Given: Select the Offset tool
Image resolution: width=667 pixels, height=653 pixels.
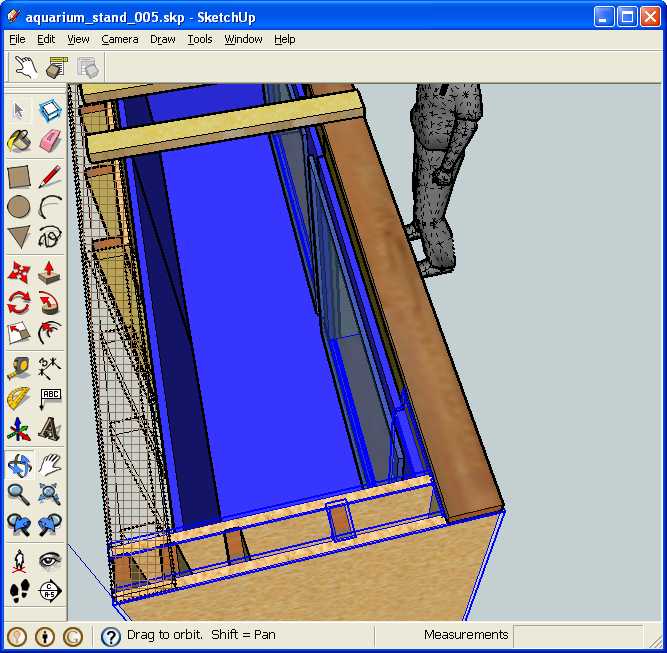Looking at the screenshot, I should [50, 333].
